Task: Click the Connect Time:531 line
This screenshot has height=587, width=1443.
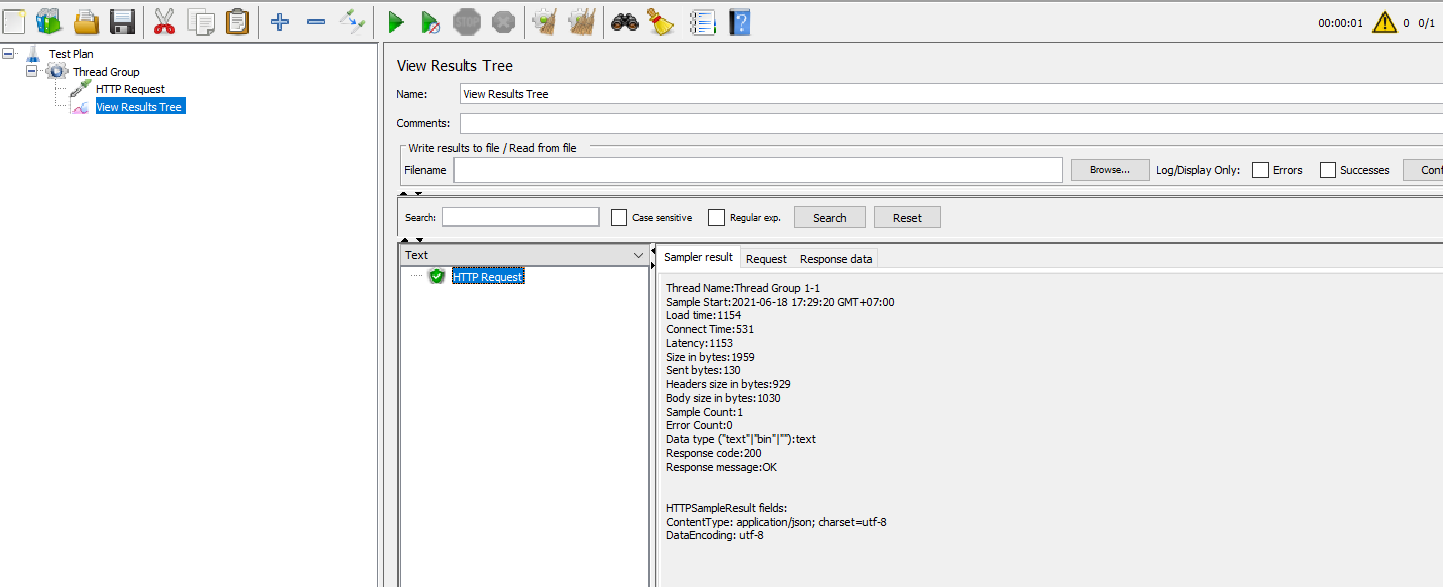Action: [710, 329]
